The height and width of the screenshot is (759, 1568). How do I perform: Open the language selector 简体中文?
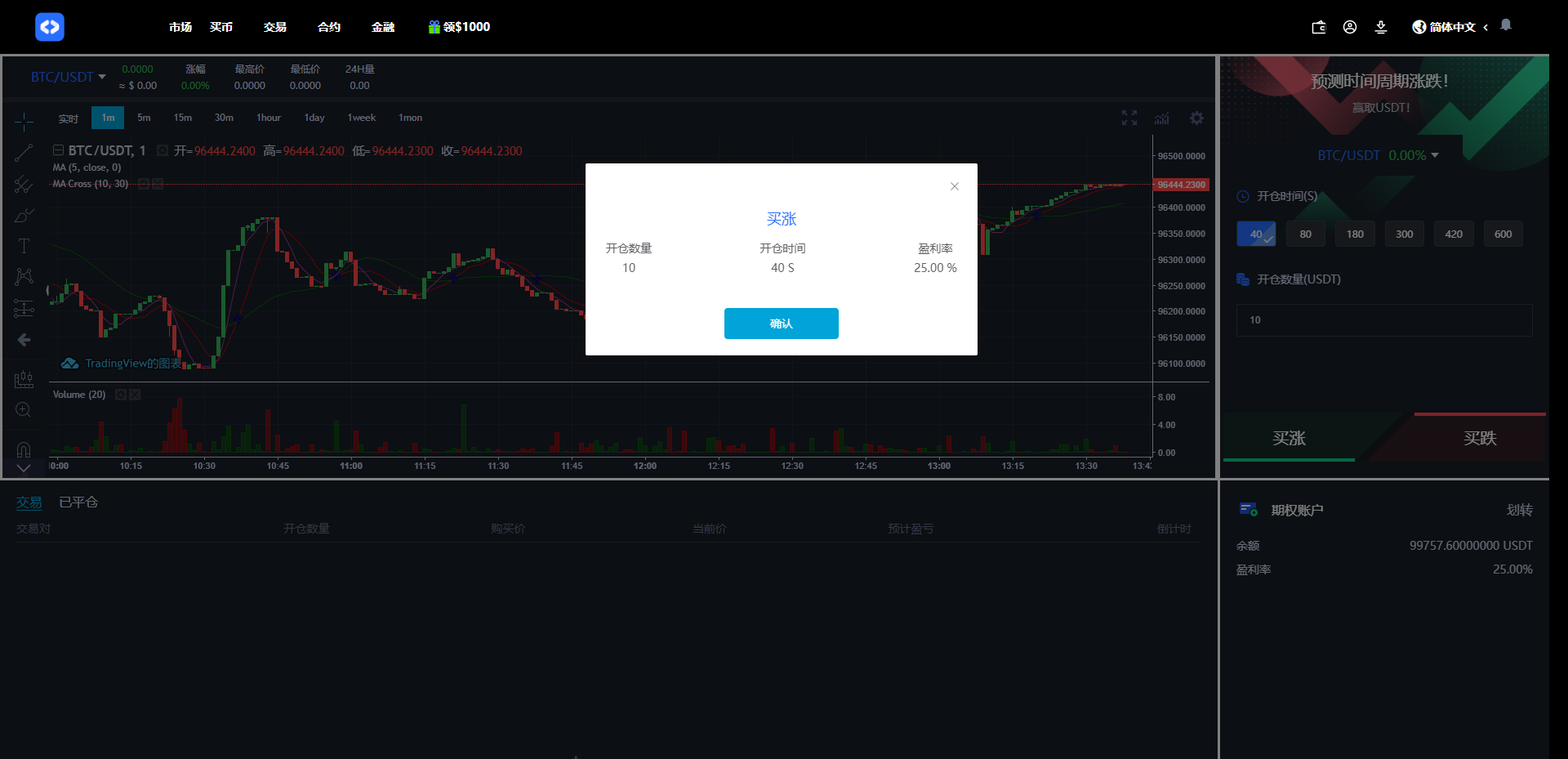[x=1450, y=27]
